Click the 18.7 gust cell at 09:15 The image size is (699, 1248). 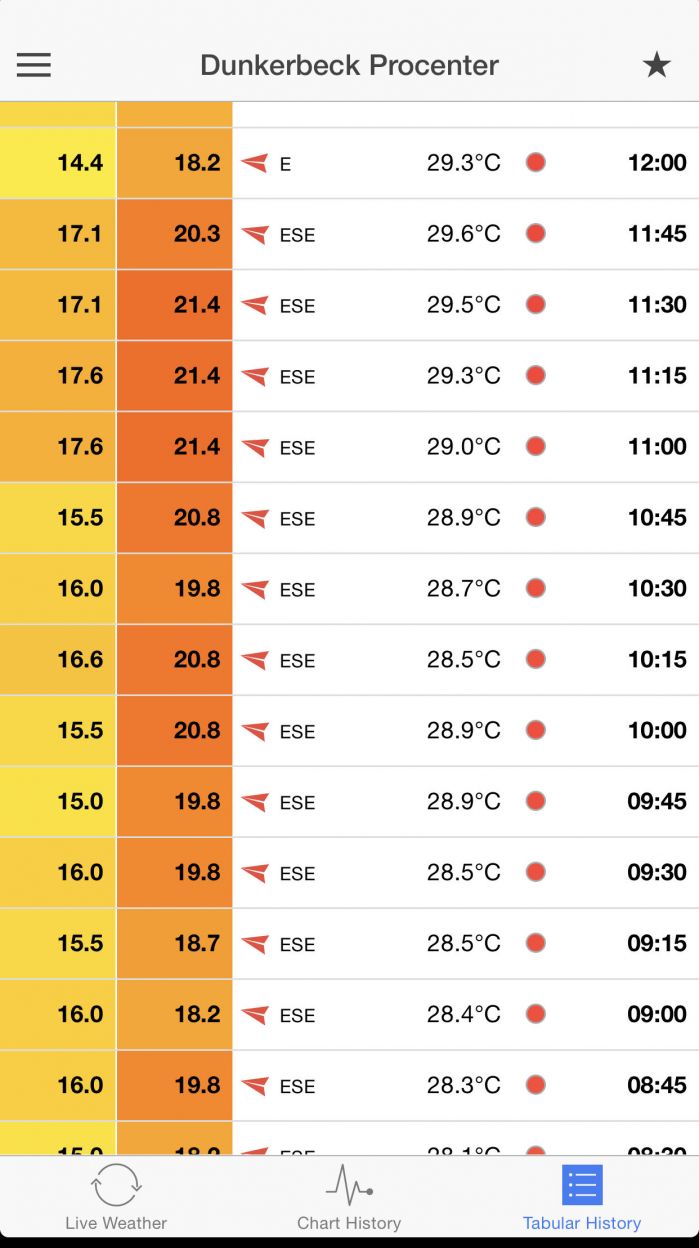pos(175,943)
